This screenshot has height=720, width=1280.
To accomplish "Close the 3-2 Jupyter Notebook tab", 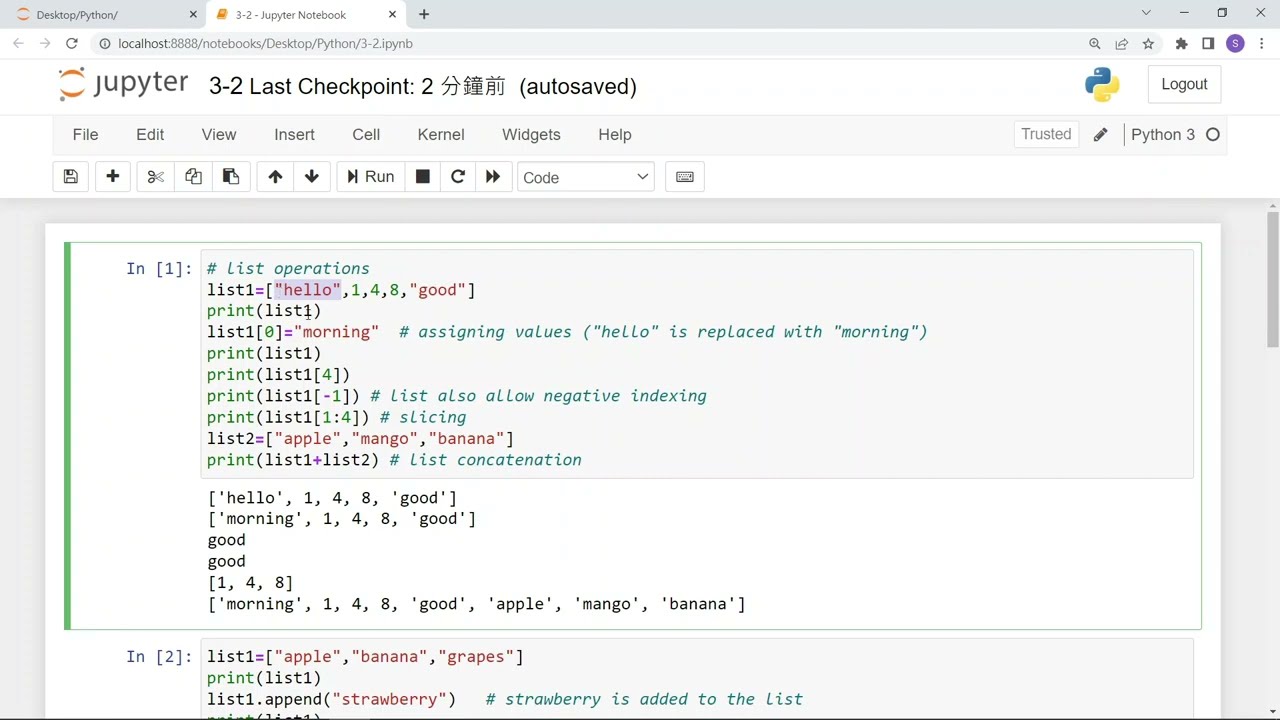I will tap(392, 15).
